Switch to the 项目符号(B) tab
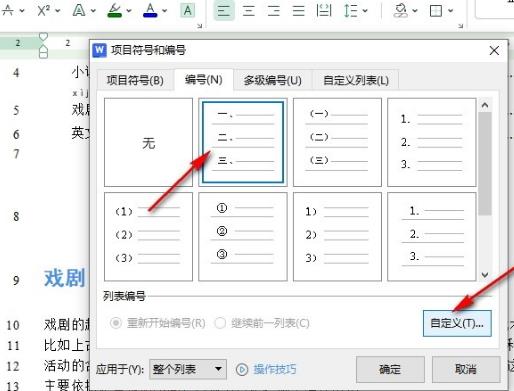This screenshot has width=514, height=391. coord(135,80)
